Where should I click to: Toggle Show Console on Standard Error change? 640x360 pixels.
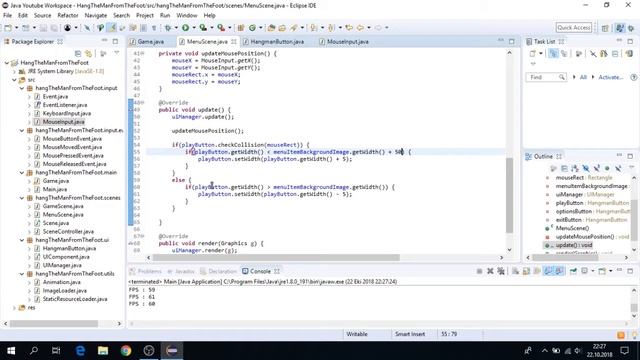(x=559, y=271)
